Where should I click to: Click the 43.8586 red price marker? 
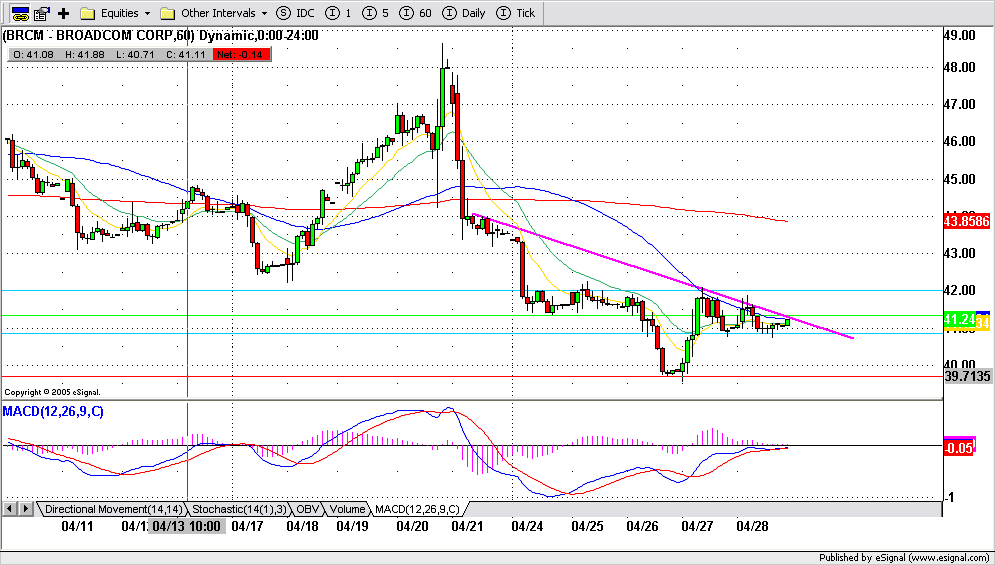[968, 222]
